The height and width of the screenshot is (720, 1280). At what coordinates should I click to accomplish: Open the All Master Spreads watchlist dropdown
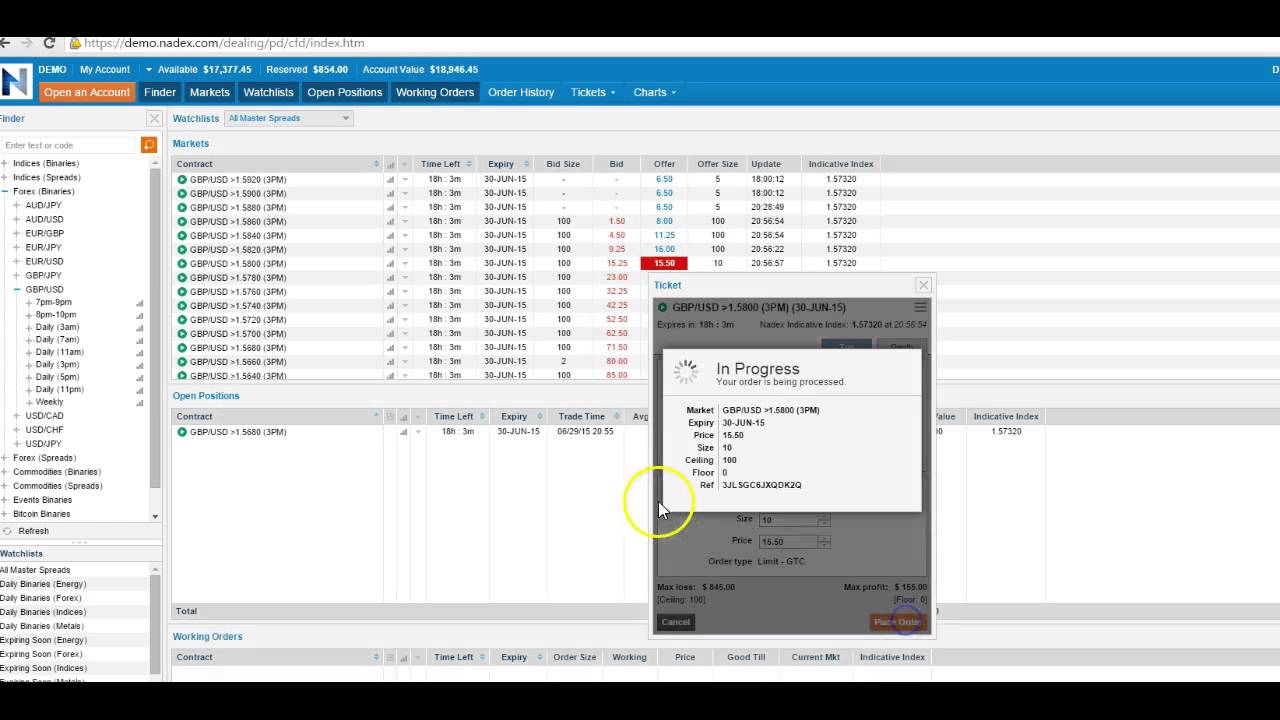[289, 118]
